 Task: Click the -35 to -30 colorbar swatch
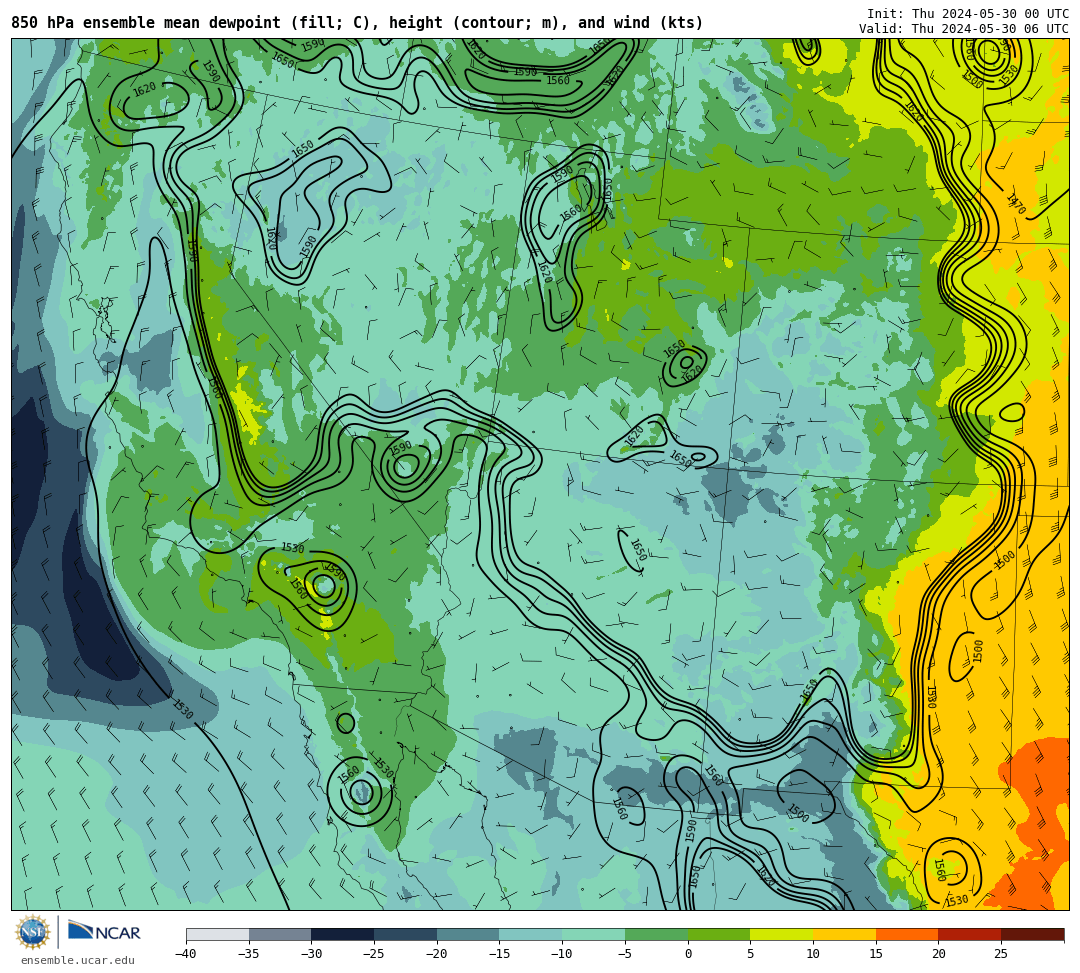point(280,934)
